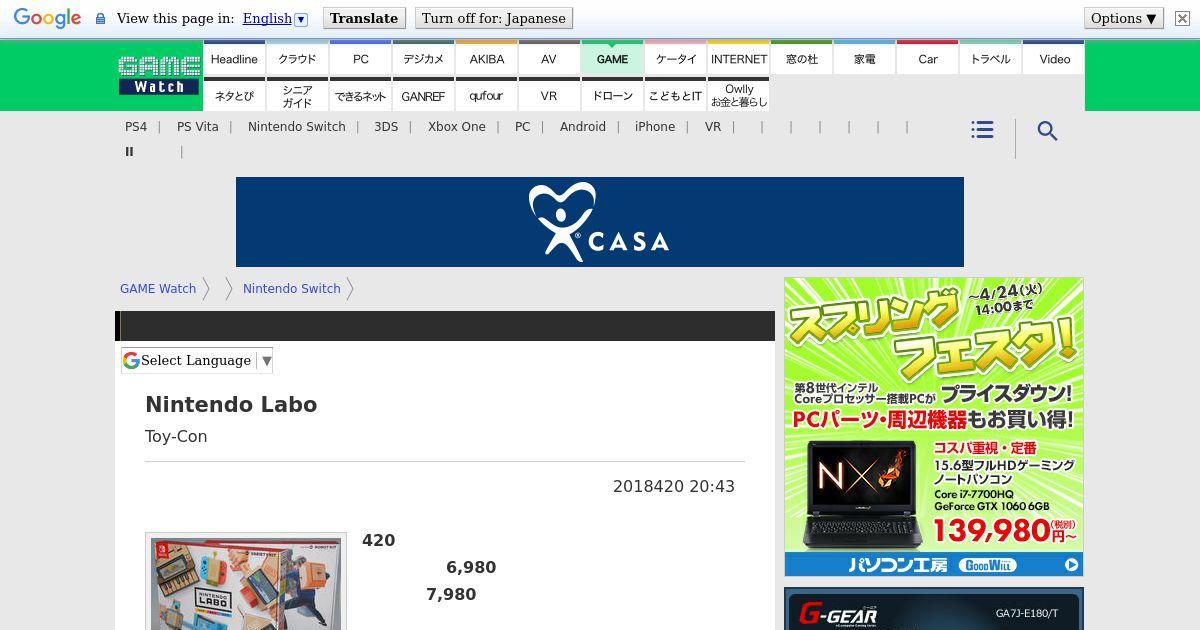Click the Nintendo Labo article headline

click(231, 405)
